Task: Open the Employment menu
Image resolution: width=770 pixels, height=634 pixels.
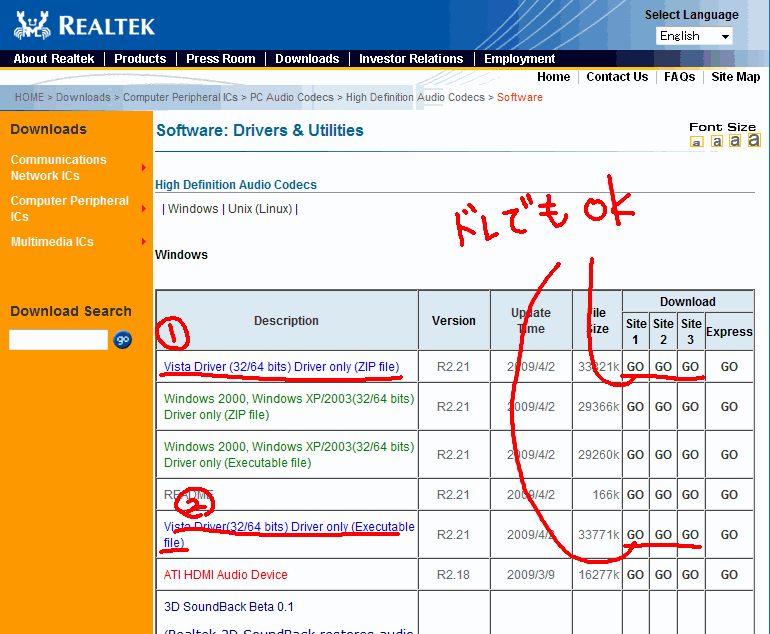Action: (520, 58)
